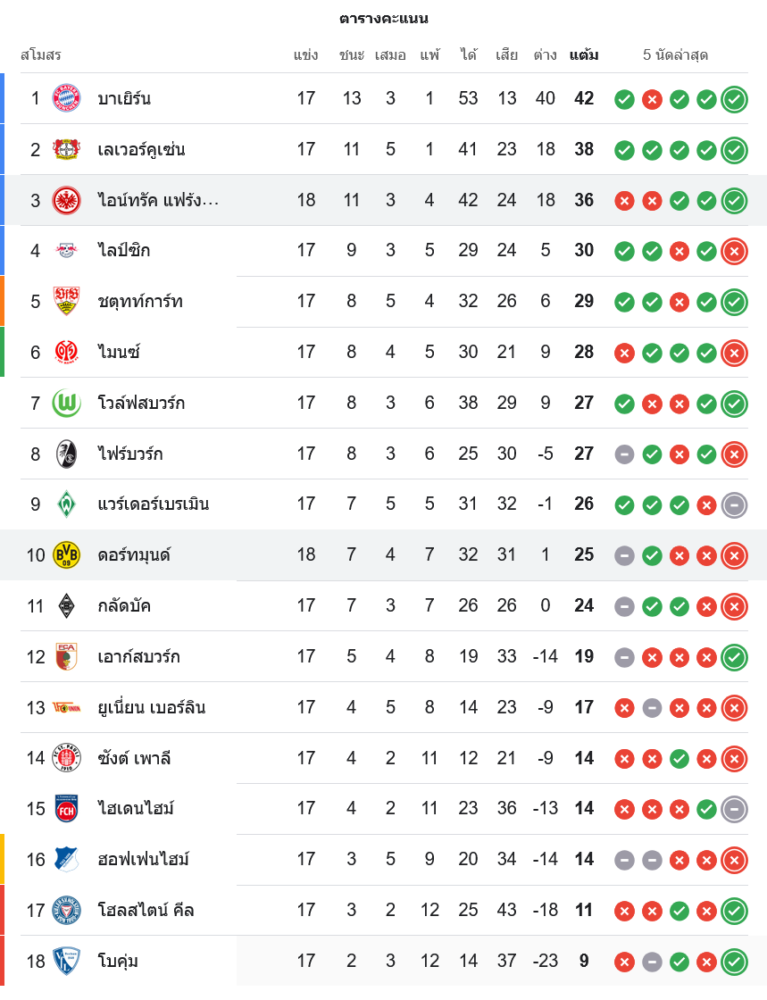Click the Wolfsburg green W logo
767x1000 pixels.
point(66,403)
